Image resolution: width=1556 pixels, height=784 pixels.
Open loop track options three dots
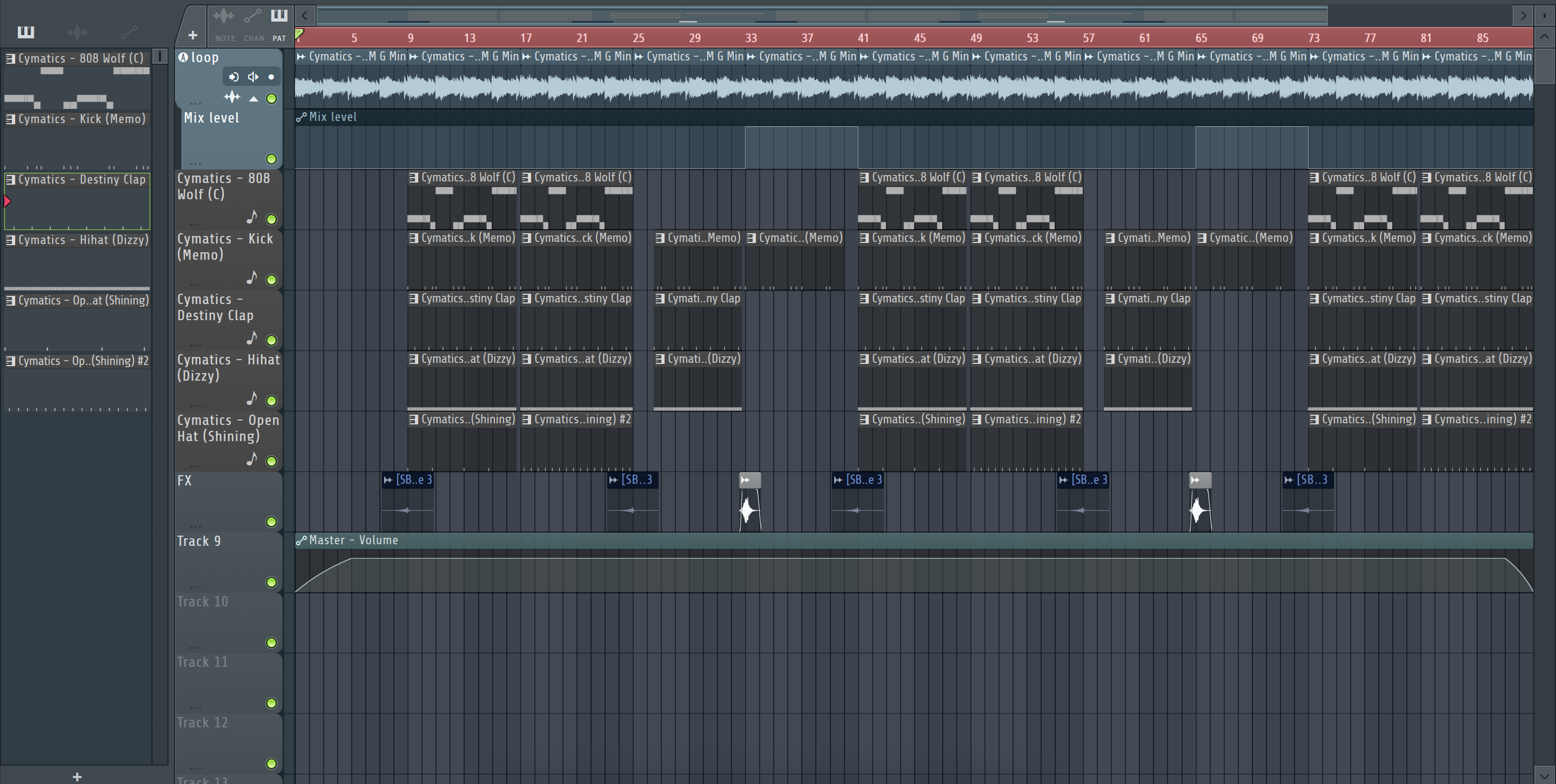[x=194, y=103]
